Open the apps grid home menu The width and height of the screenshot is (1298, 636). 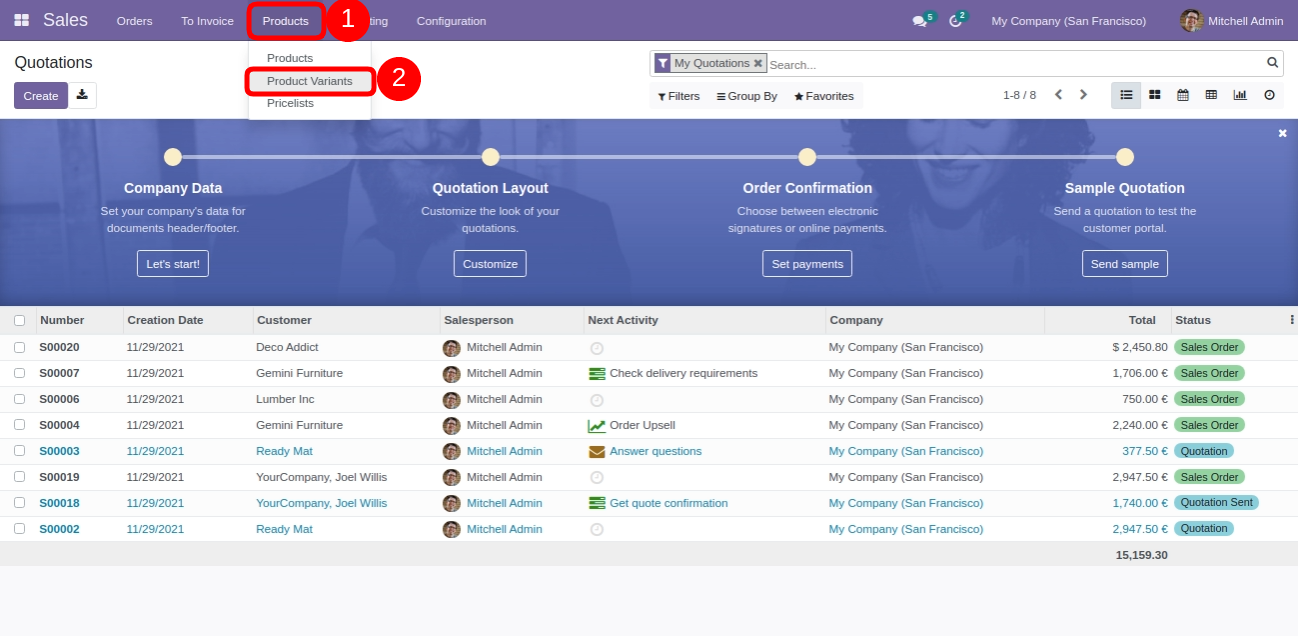[21, 20]
